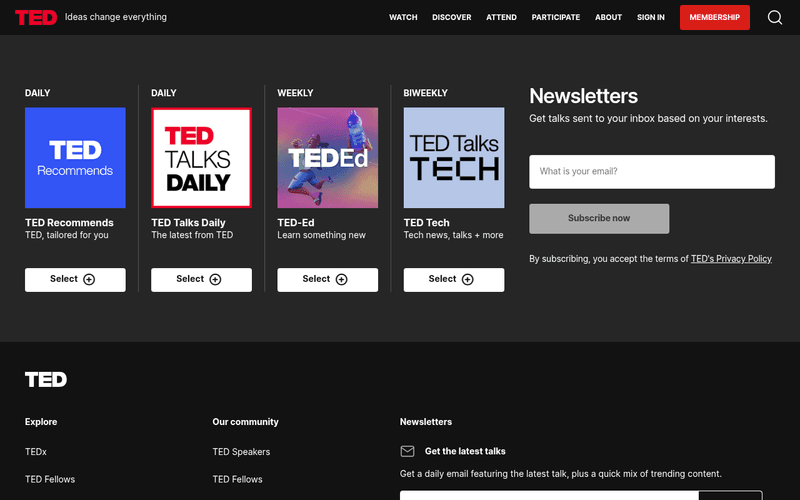The width and height of the screenshot is (800, 500).
Task: Click the TEDEd thumbnail image
Action: pos(328,158)
